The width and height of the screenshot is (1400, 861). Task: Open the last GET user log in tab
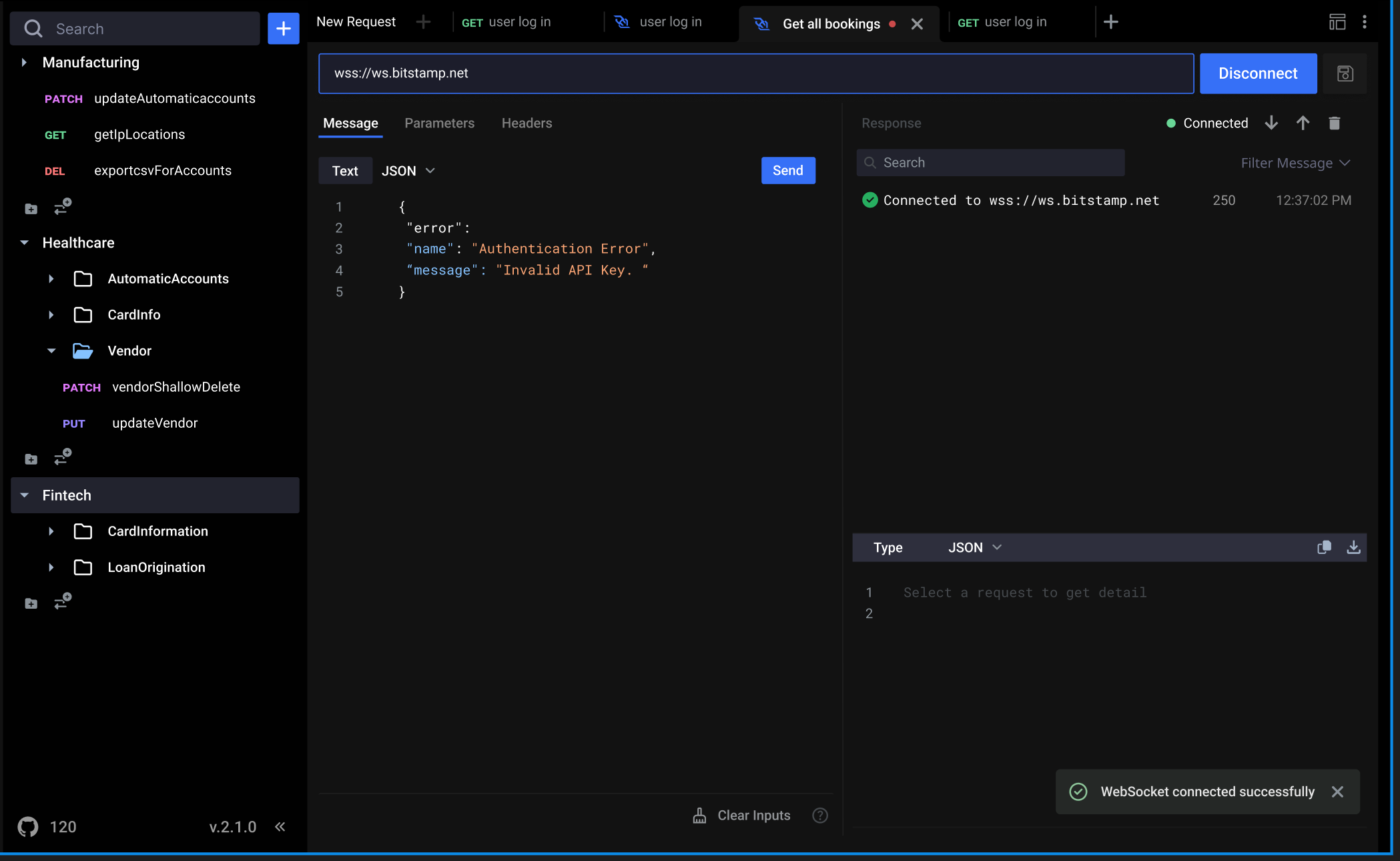(x=1002, y=22)
